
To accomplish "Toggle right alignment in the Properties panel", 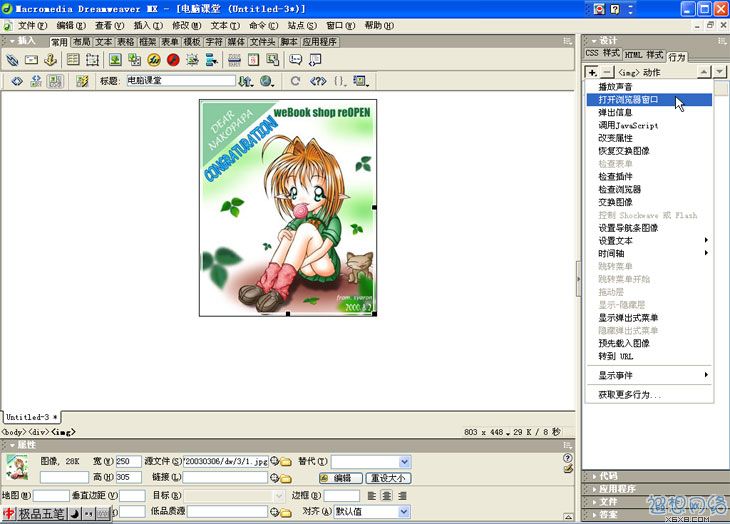I will (x=402, y=496).
